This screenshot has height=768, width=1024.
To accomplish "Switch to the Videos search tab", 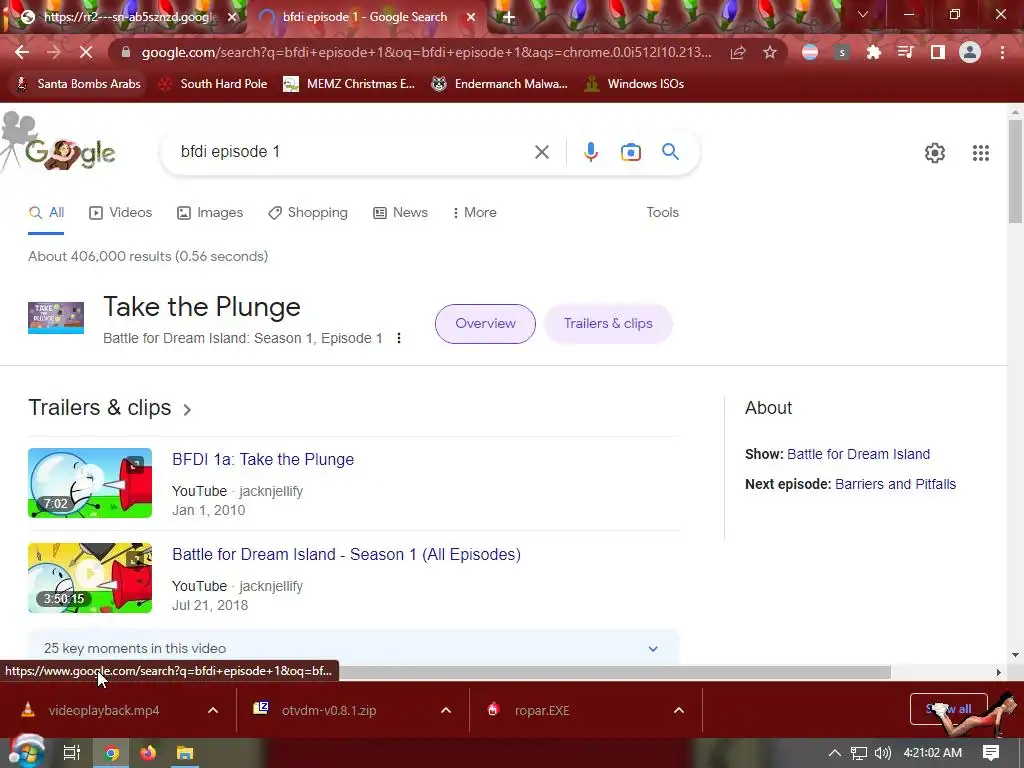I will point(121,212).
